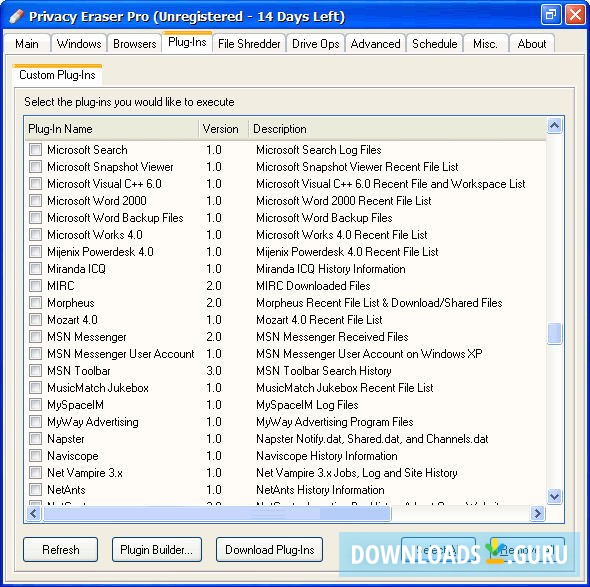This screenshot has width=590, height=587.
Task: Switch to the Windows tab
Action: pyautogui.click(x=79, y=44)
